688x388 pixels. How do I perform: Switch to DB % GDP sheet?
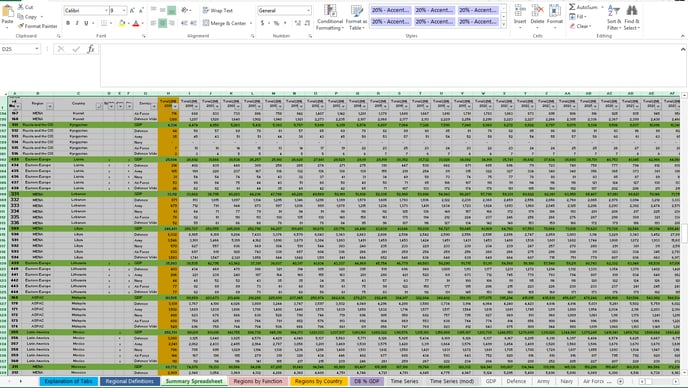click(x=366, y=381)
